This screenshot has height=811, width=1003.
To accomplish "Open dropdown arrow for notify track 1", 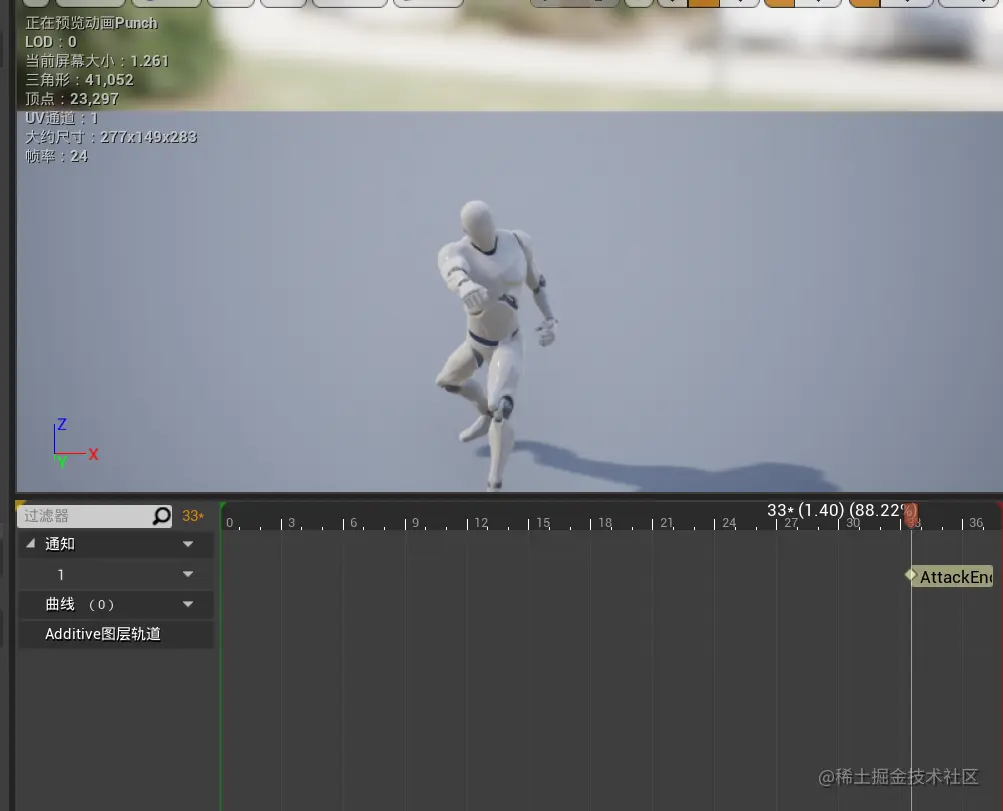I will pos(188,574).
